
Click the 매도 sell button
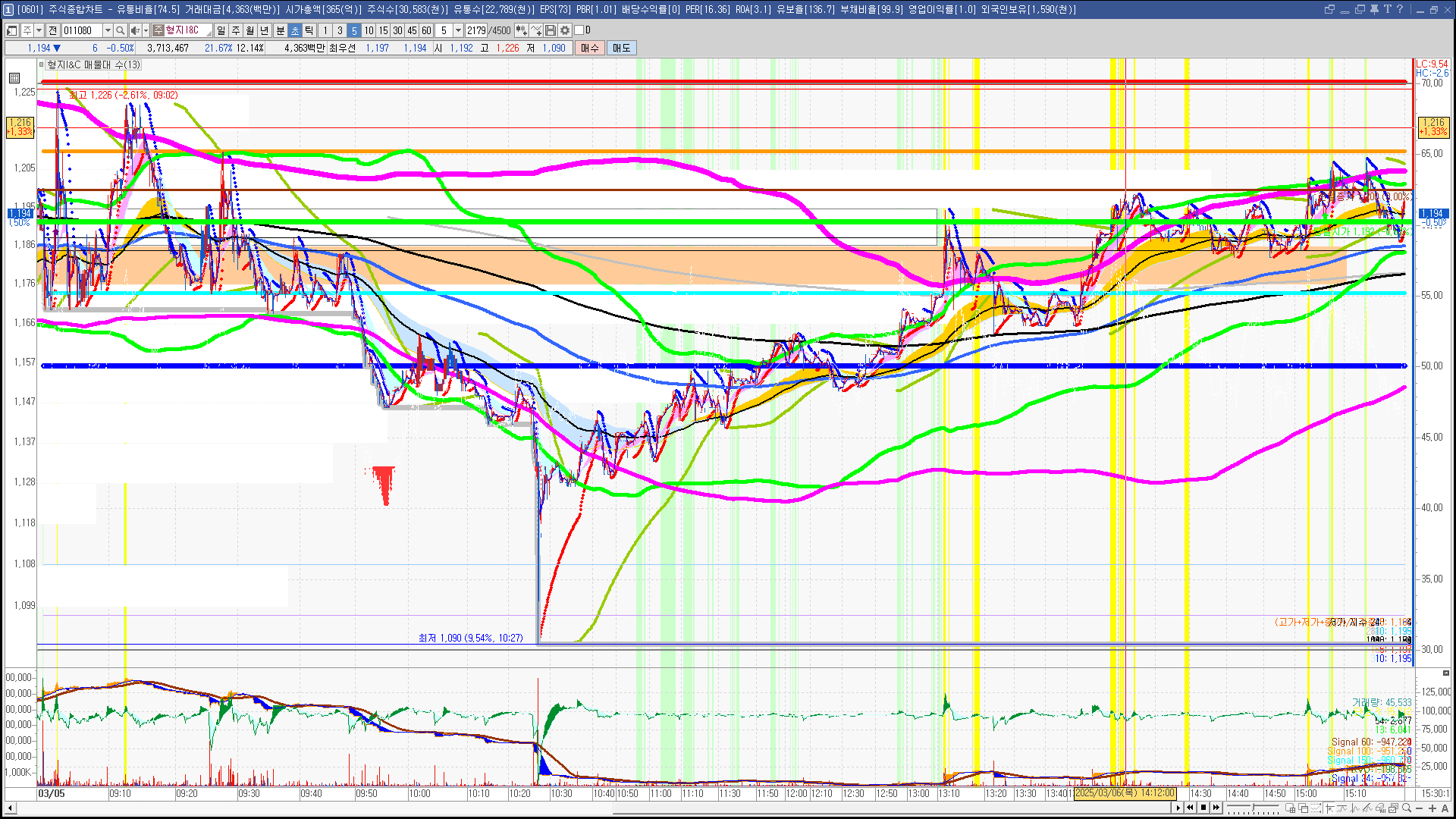pyautogui.click(x=621, y=48)
